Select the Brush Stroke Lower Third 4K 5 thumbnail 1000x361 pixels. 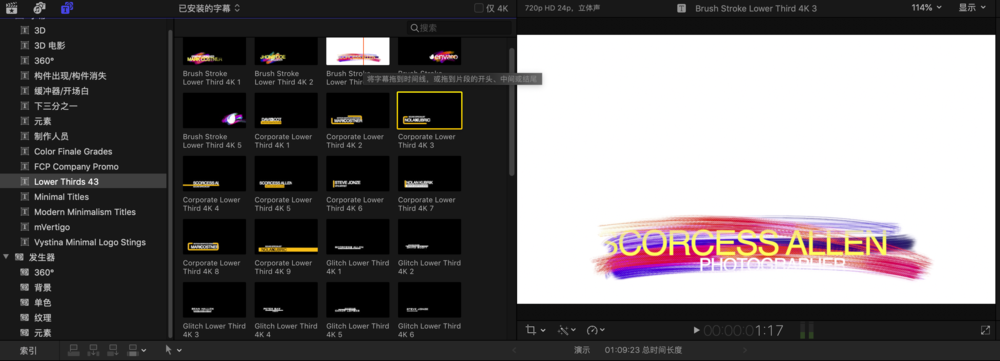pos(214,110)
